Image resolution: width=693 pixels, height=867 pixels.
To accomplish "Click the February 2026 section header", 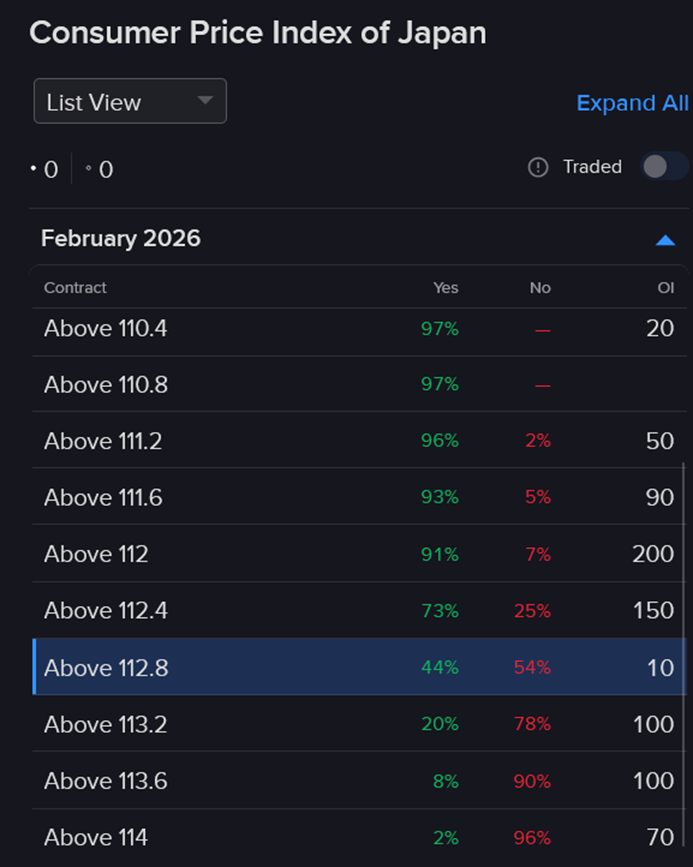I will tap(121, 239).
